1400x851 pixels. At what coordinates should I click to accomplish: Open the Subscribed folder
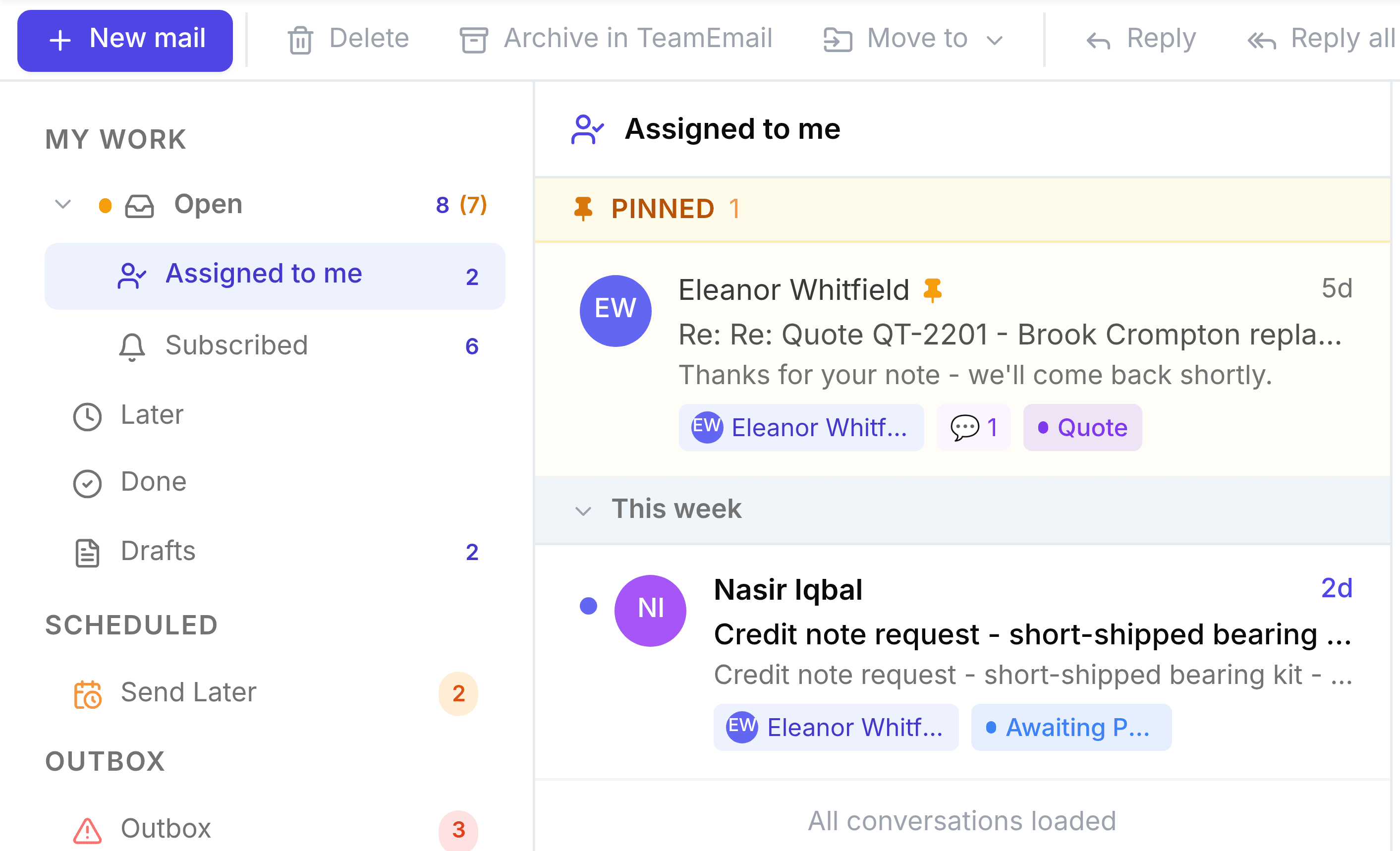pos(275,345)
